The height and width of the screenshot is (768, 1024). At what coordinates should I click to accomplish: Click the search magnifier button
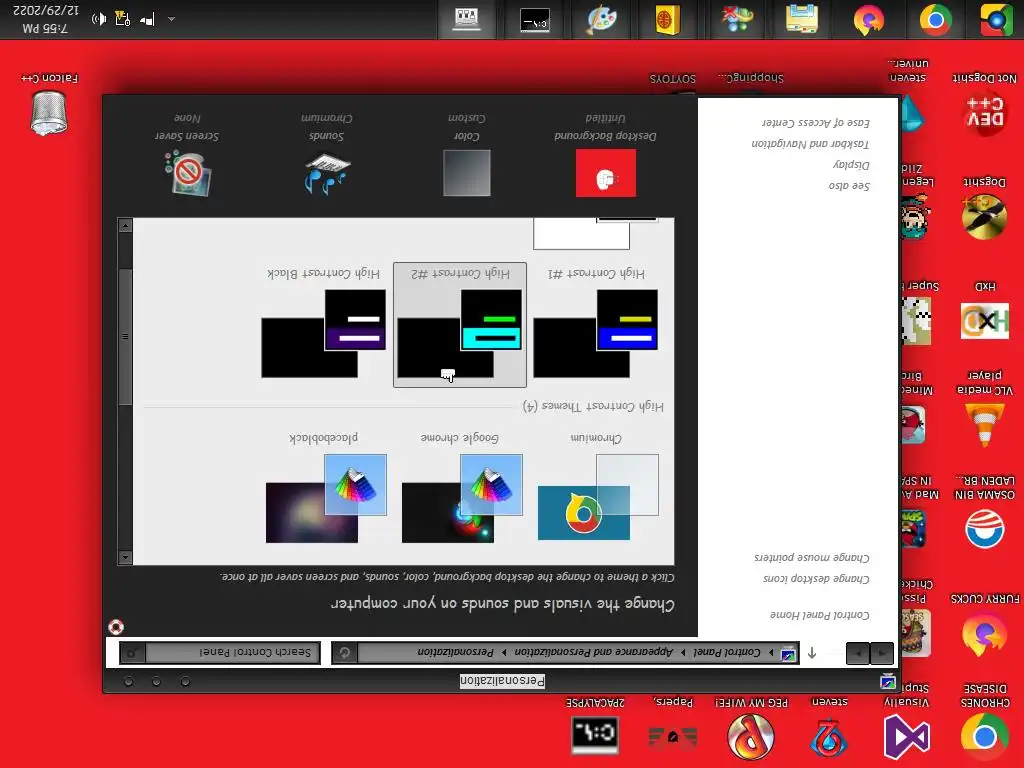(133, 652)
